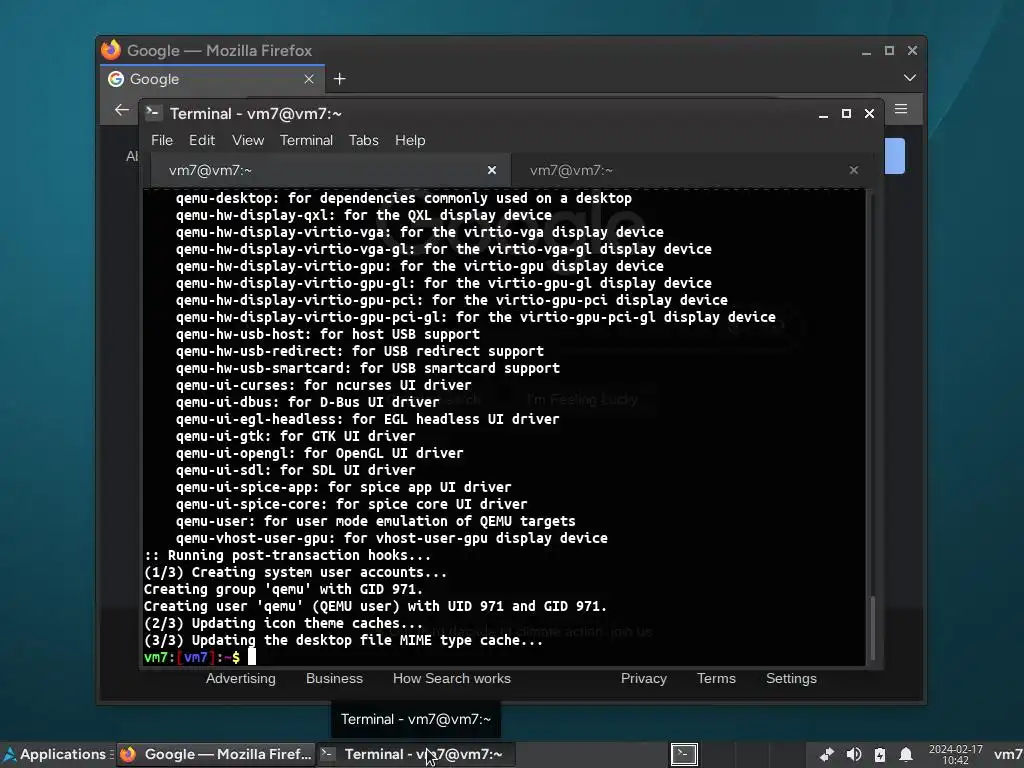Click the line 'qemu-hw-usb-host: for host USB support'
Viewport: 1024px width, 768px height.
[328, 334]
